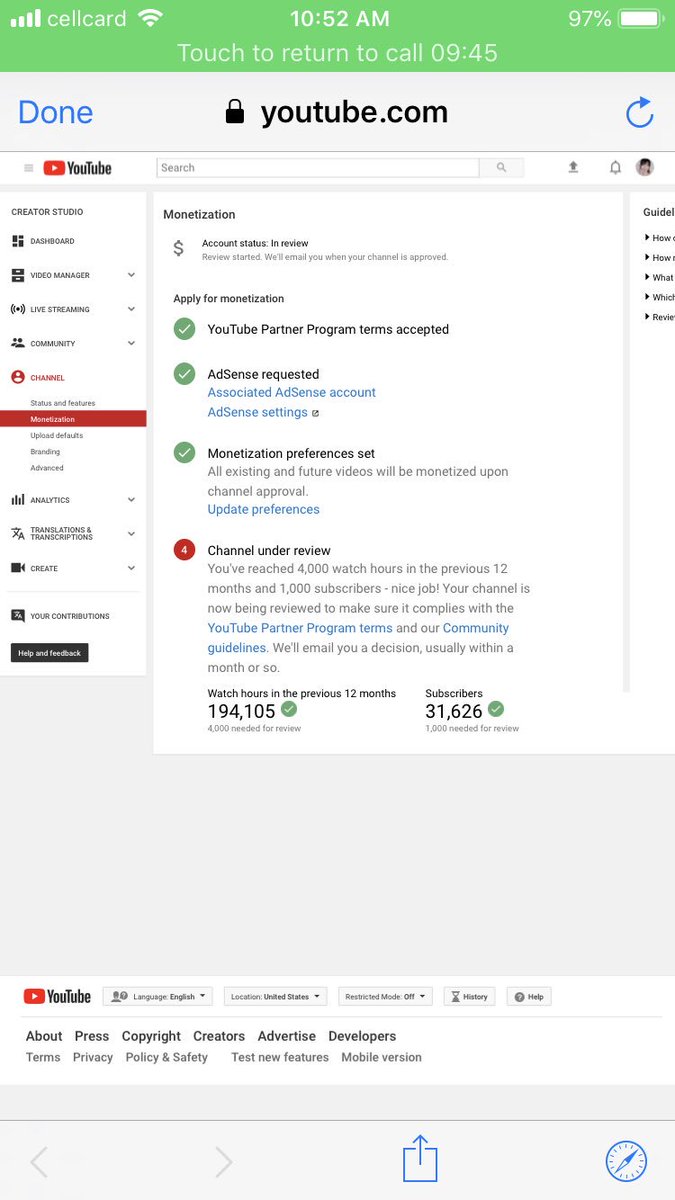The height and width of the screenshot is (1200, 675).
Task: Expand Community chevron
Action: point(131,343)
